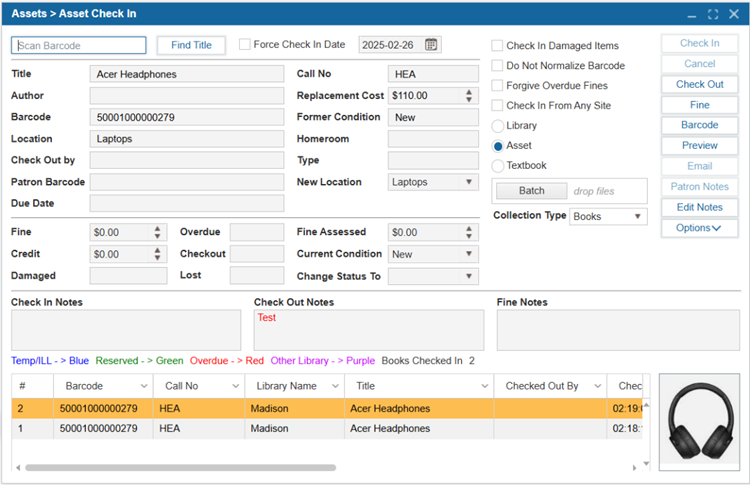
Task: Click the Homeroom field
Action: (x=433, y=139)
